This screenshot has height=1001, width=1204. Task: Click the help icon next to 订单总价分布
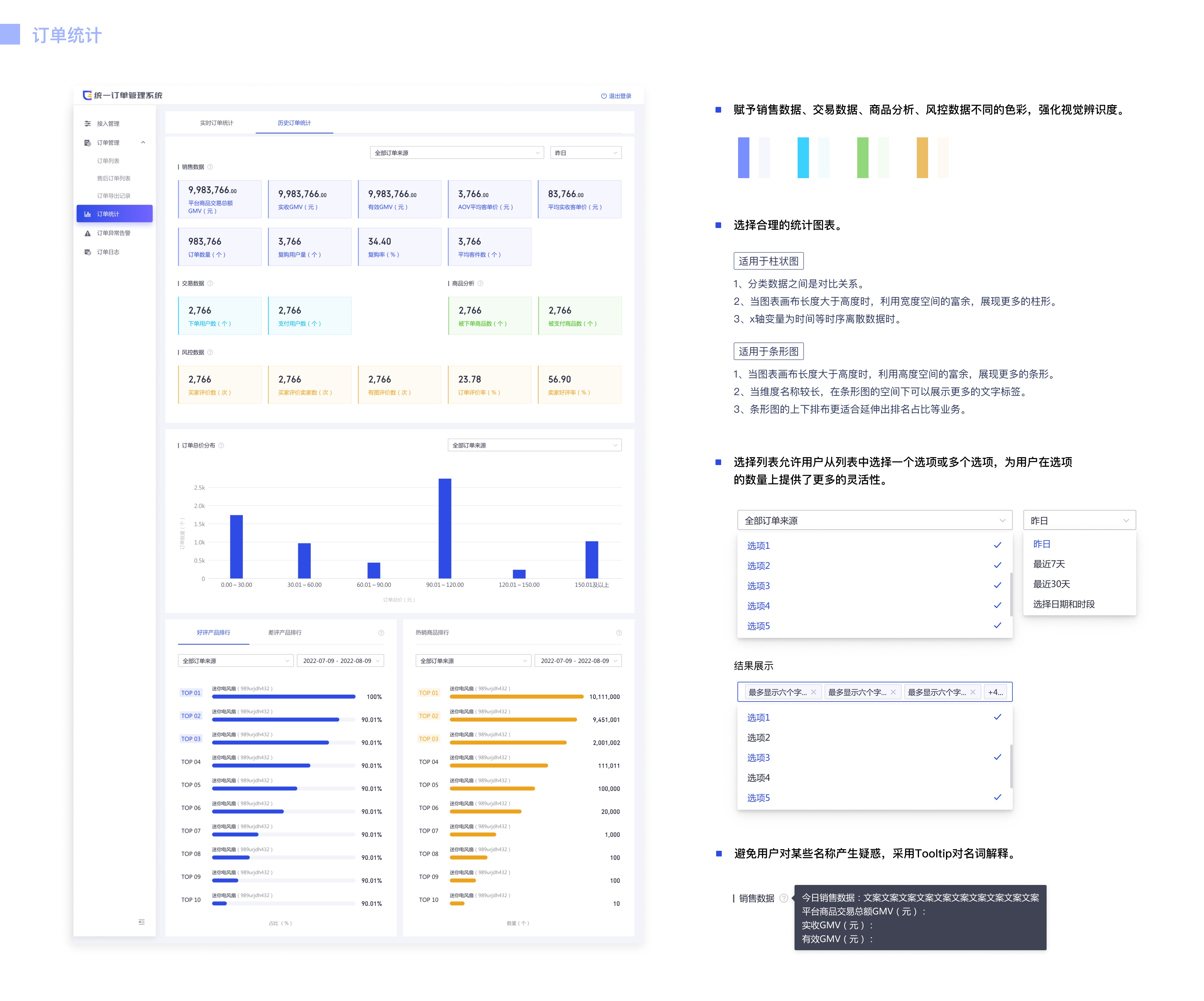[x=221, y=445]
